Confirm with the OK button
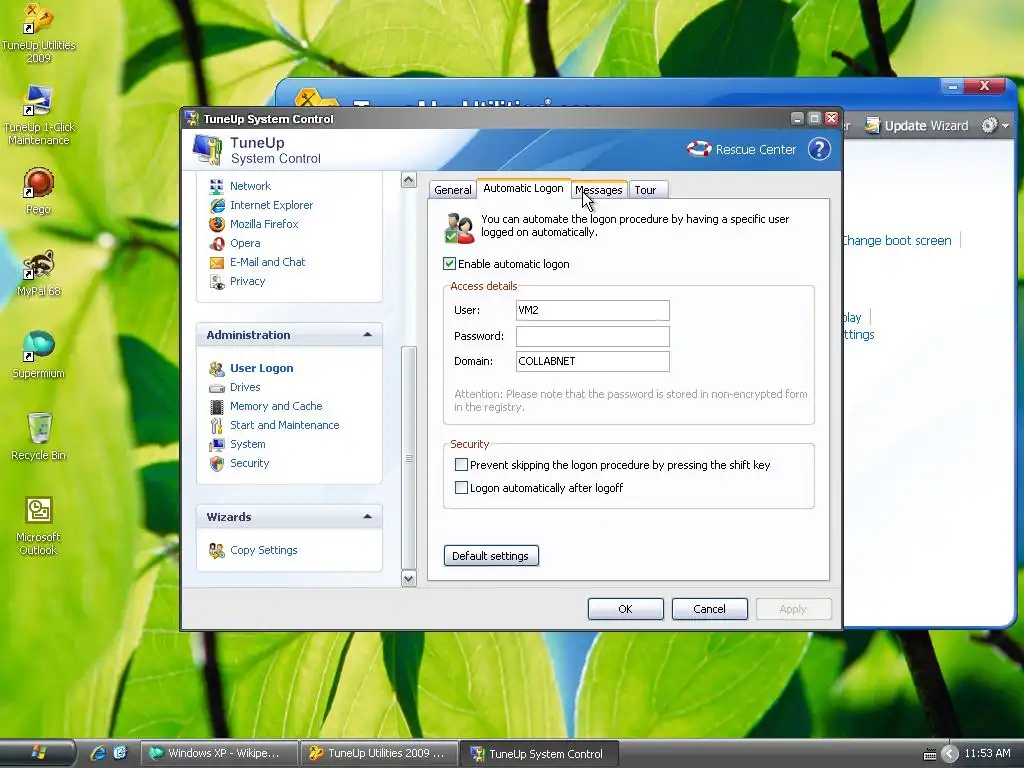Screen dimensions: 1024x768 (x=626, y=609)
